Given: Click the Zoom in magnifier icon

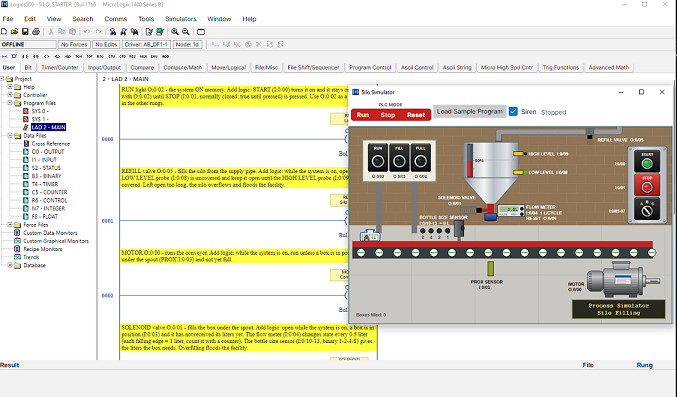Looking at the screenshot, I should click(175, 32).
